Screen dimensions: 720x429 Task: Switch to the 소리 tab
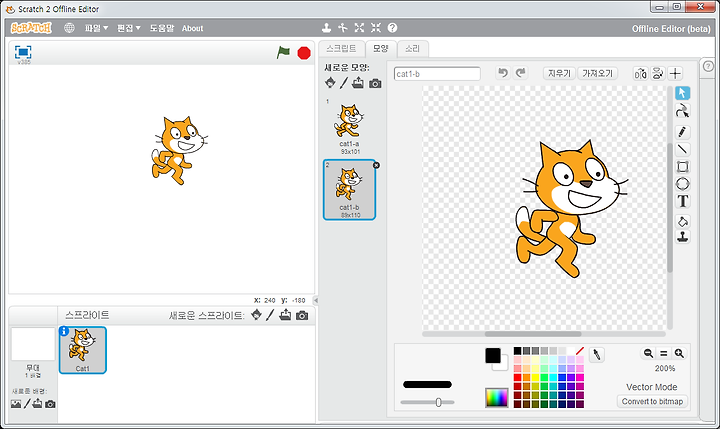point(412,49)
